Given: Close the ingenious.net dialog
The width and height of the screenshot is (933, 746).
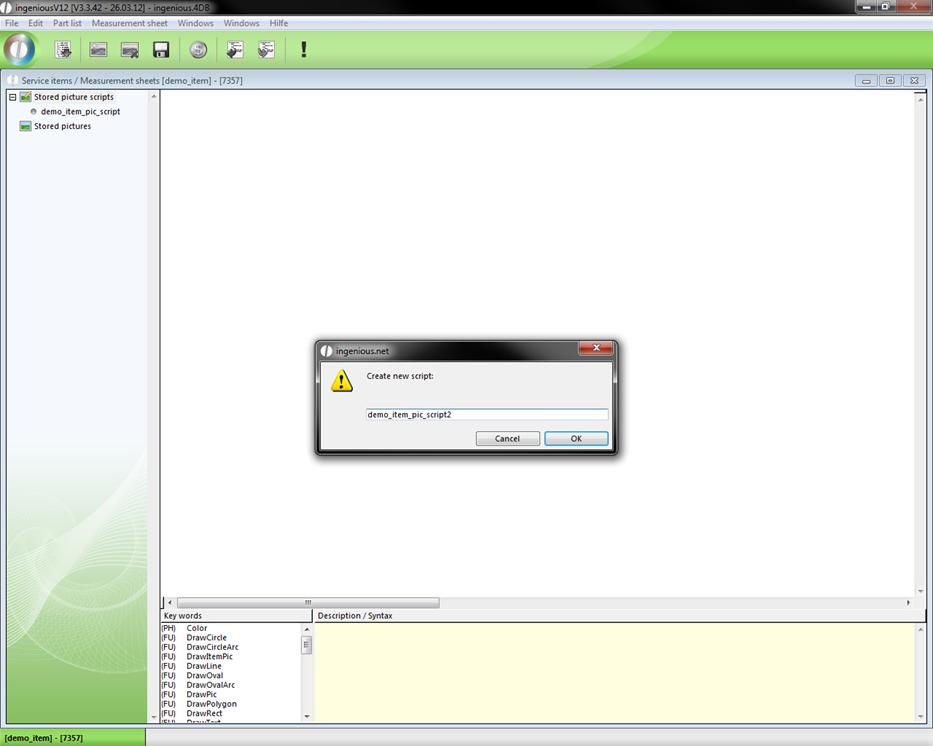Looking at the screenshot, I should [596, 348].
